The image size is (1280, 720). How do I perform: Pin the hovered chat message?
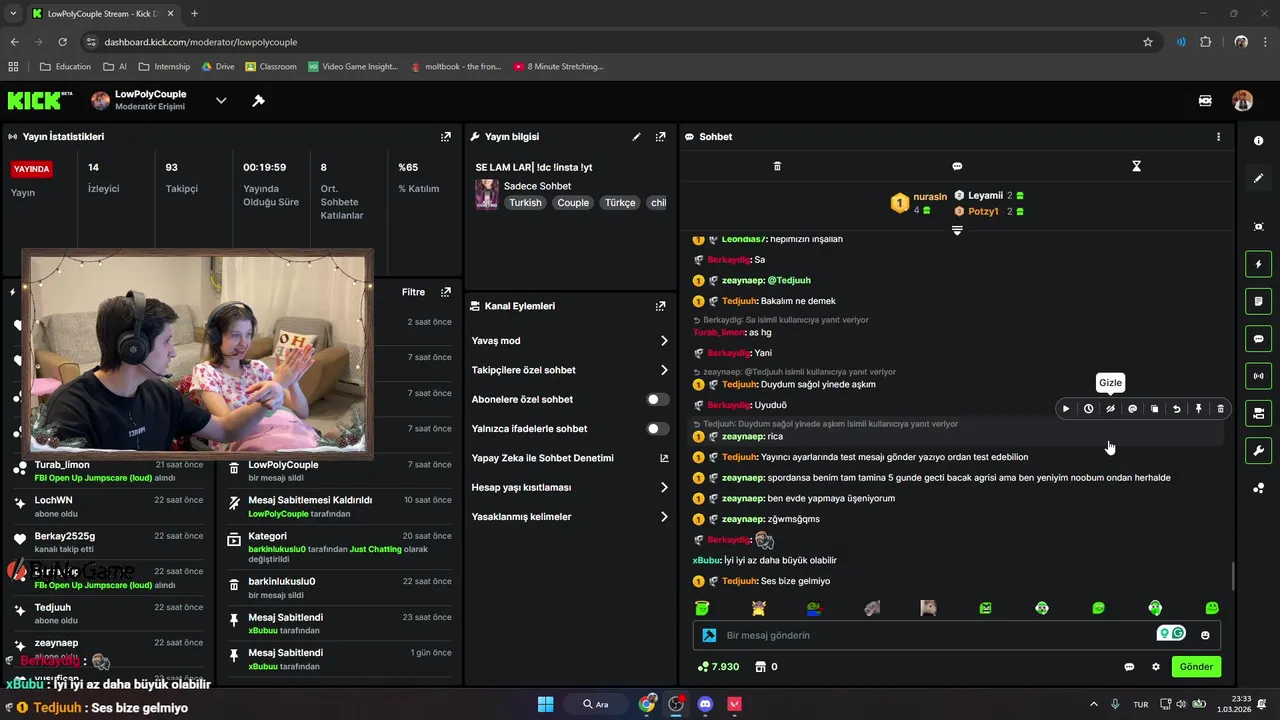[1198, 408]
